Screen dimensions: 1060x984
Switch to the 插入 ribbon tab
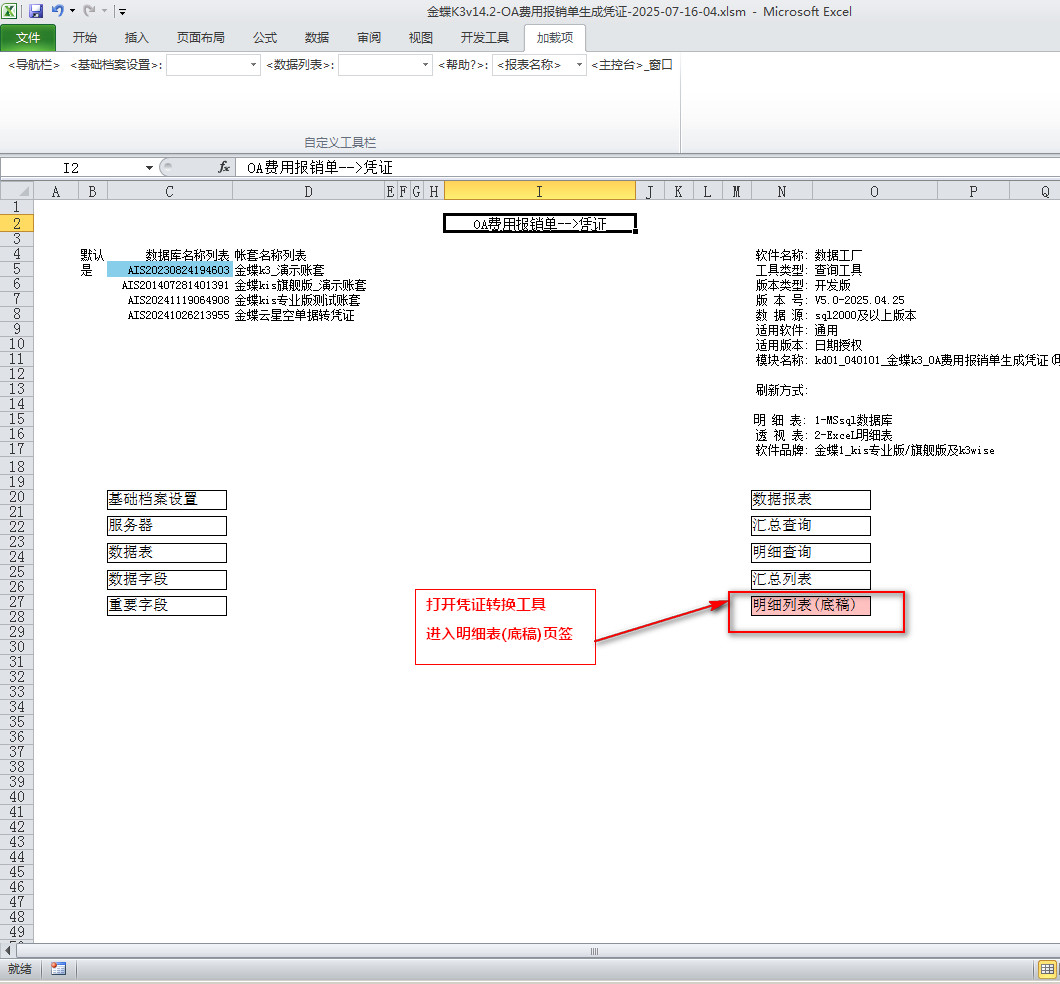(x=137, y=38)
